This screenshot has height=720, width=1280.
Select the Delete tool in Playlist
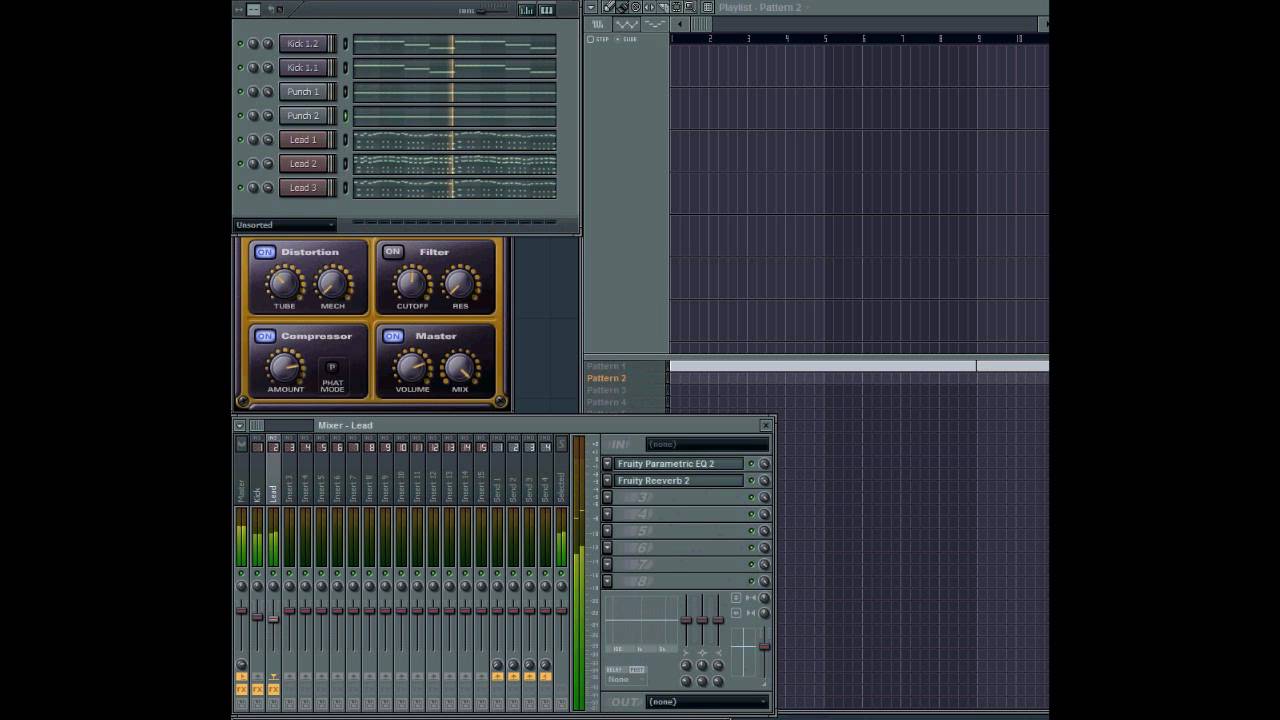(635, 7)
